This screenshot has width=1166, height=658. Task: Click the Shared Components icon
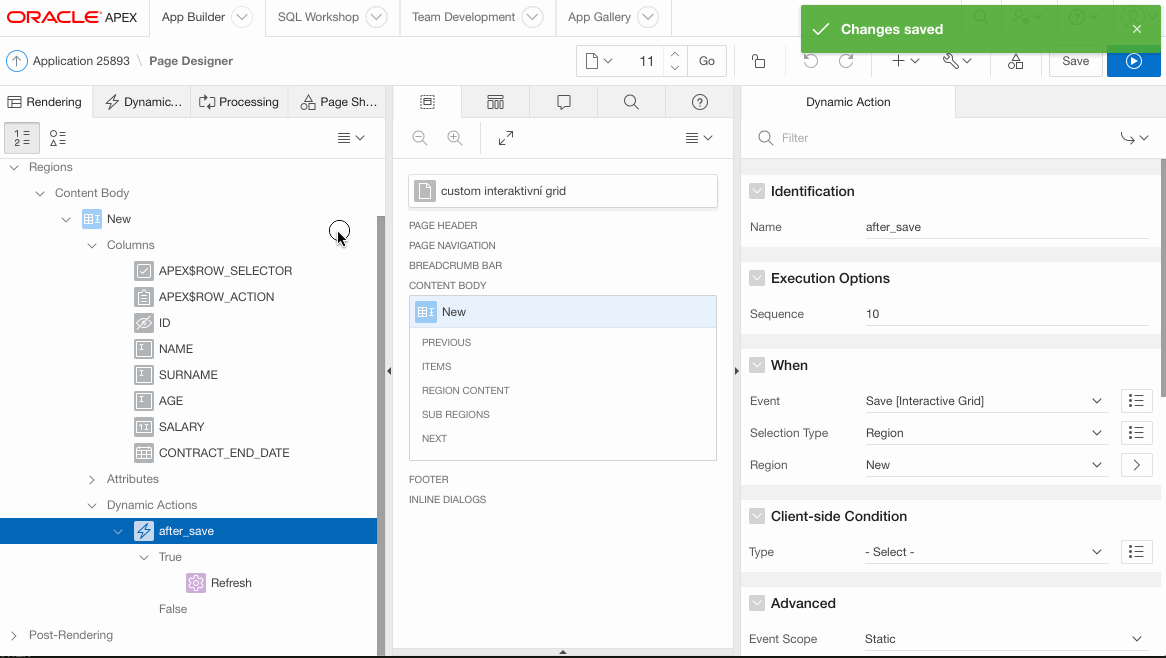(1015, 61)
